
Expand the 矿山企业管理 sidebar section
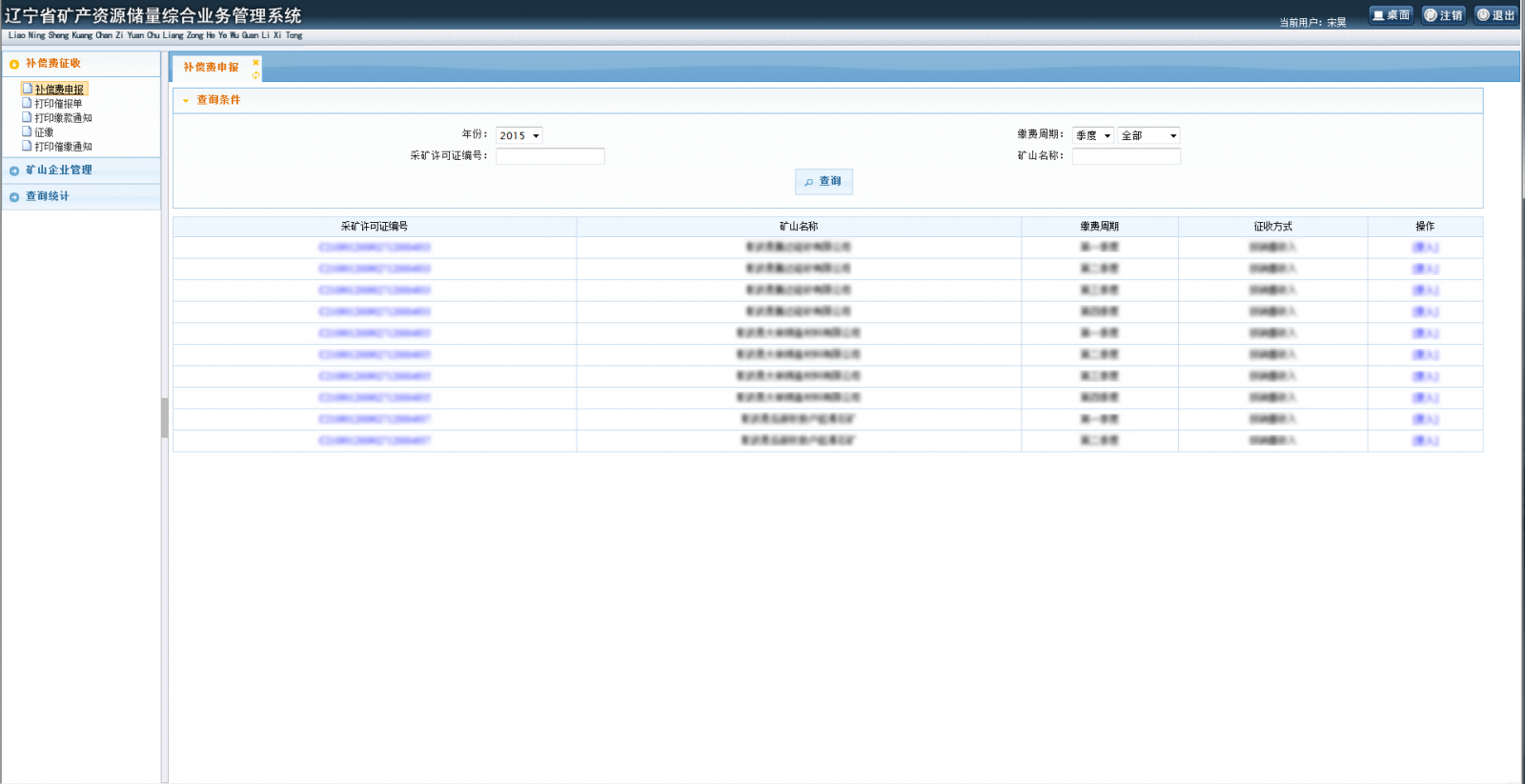pos(14,171)
